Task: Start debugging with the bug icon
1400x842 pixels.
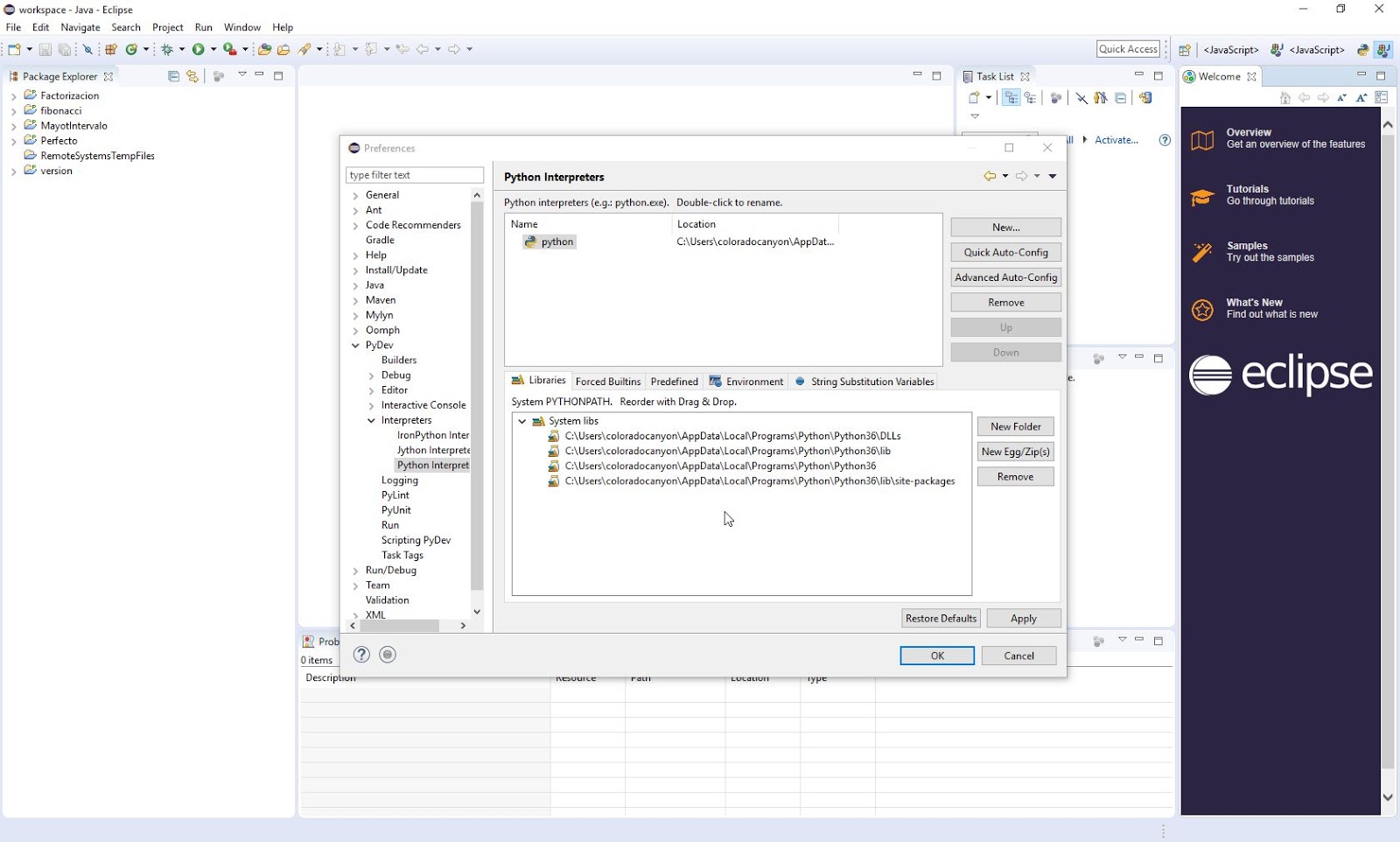Action: coord(166,50)
